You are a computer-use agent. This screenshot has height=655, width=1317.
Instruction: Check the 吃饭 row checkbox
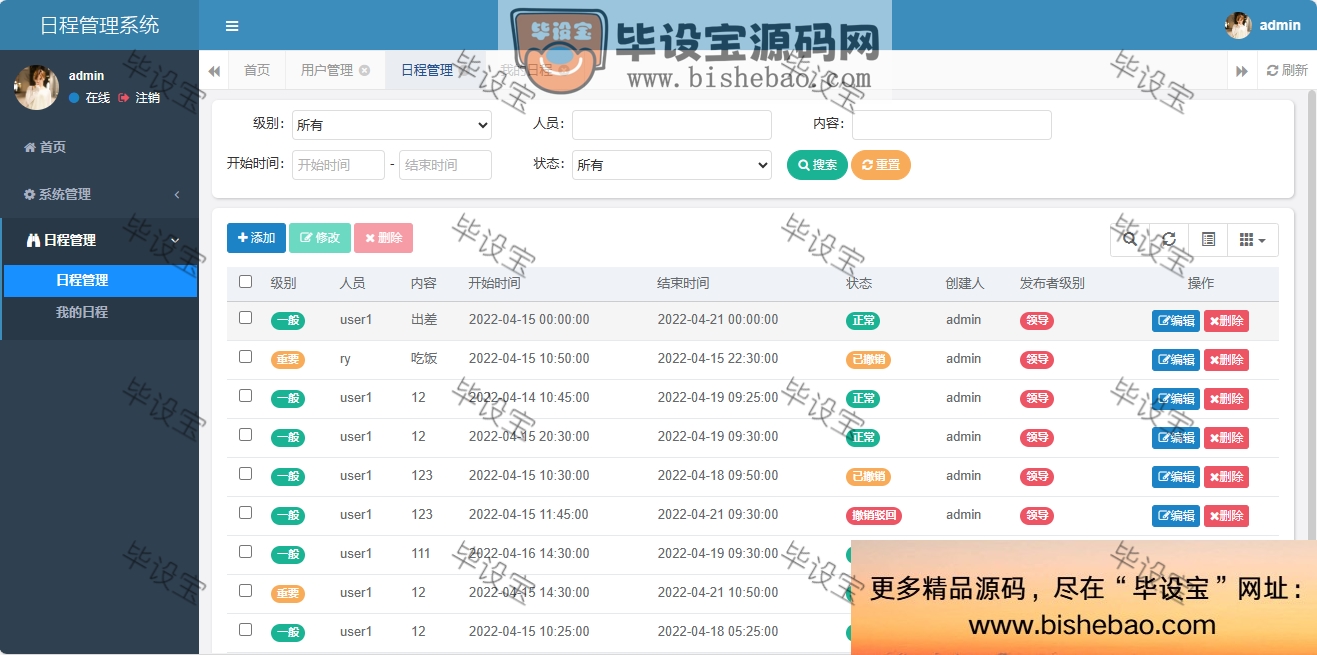tap(246, 357)
